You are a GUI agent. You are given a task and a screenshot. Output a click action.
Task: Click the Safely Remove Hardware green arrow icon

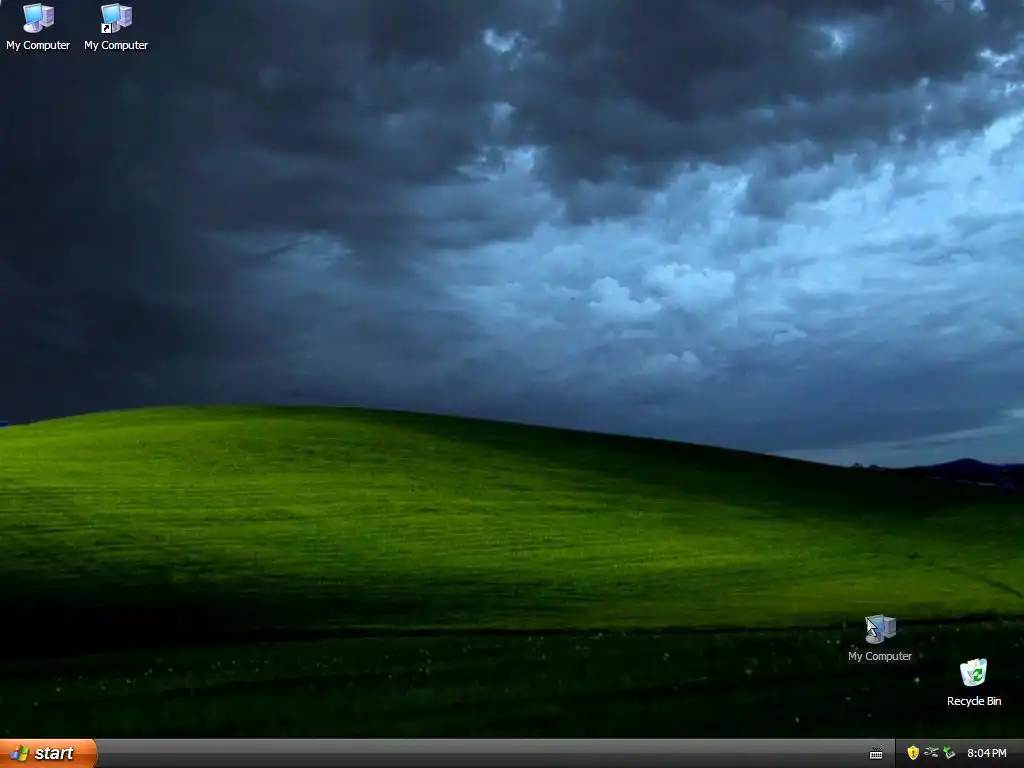(948, 753)
